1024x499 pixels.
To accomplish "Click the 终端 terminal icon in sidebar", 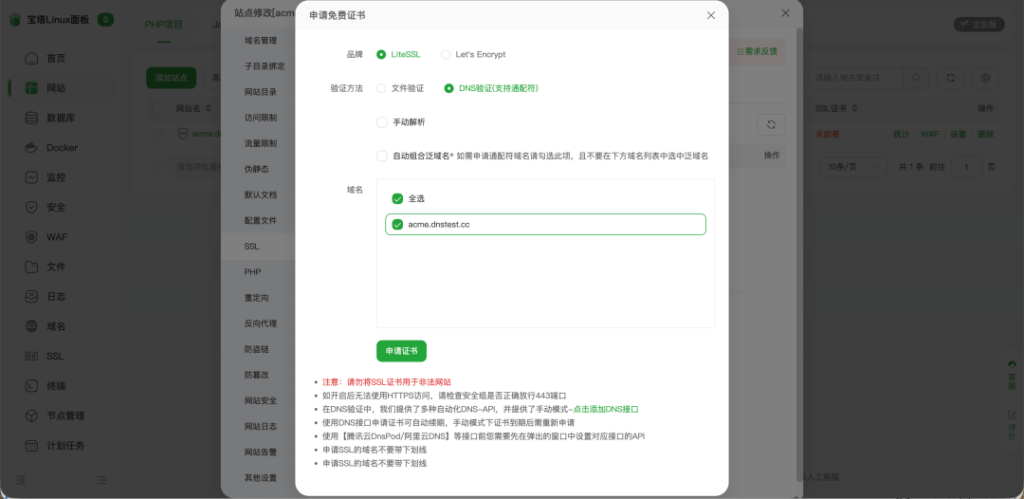I will pyautogui.click(x=31, y=386).
